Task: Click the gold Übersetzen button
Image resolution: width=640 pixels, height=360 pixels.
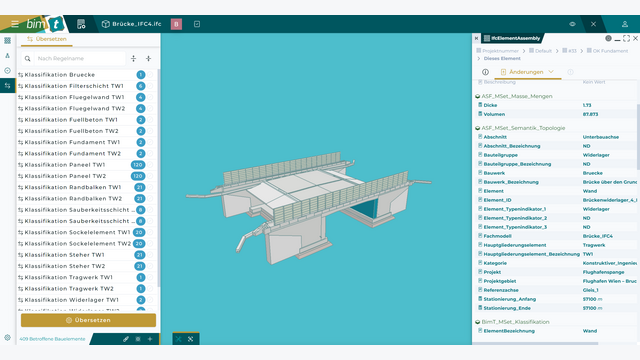Action: [x=88, y=320]
